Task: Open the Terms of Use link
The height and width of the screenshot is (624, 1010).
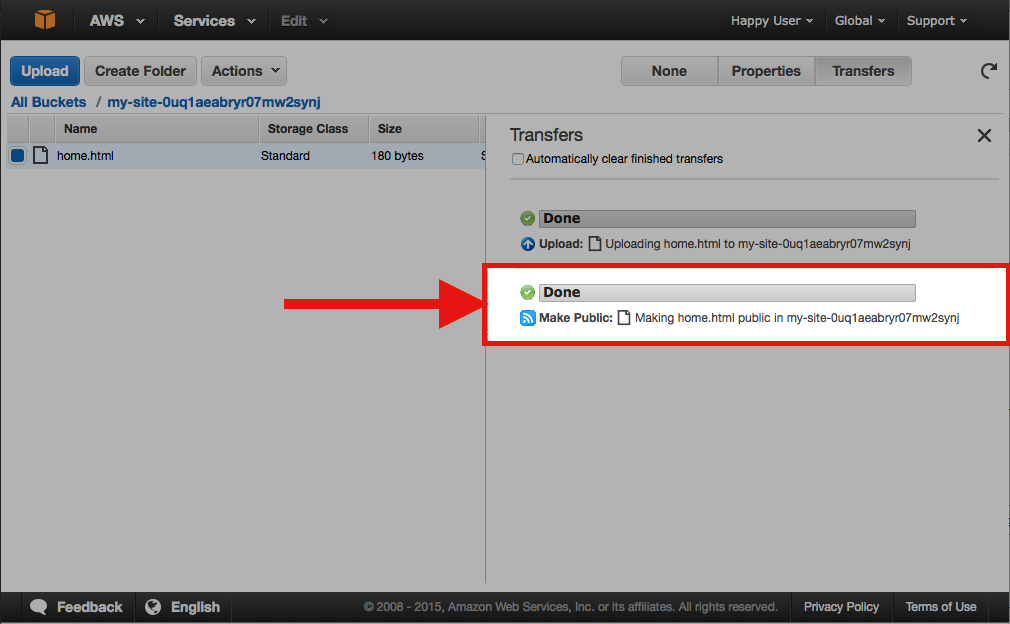Action: [940, 607]
